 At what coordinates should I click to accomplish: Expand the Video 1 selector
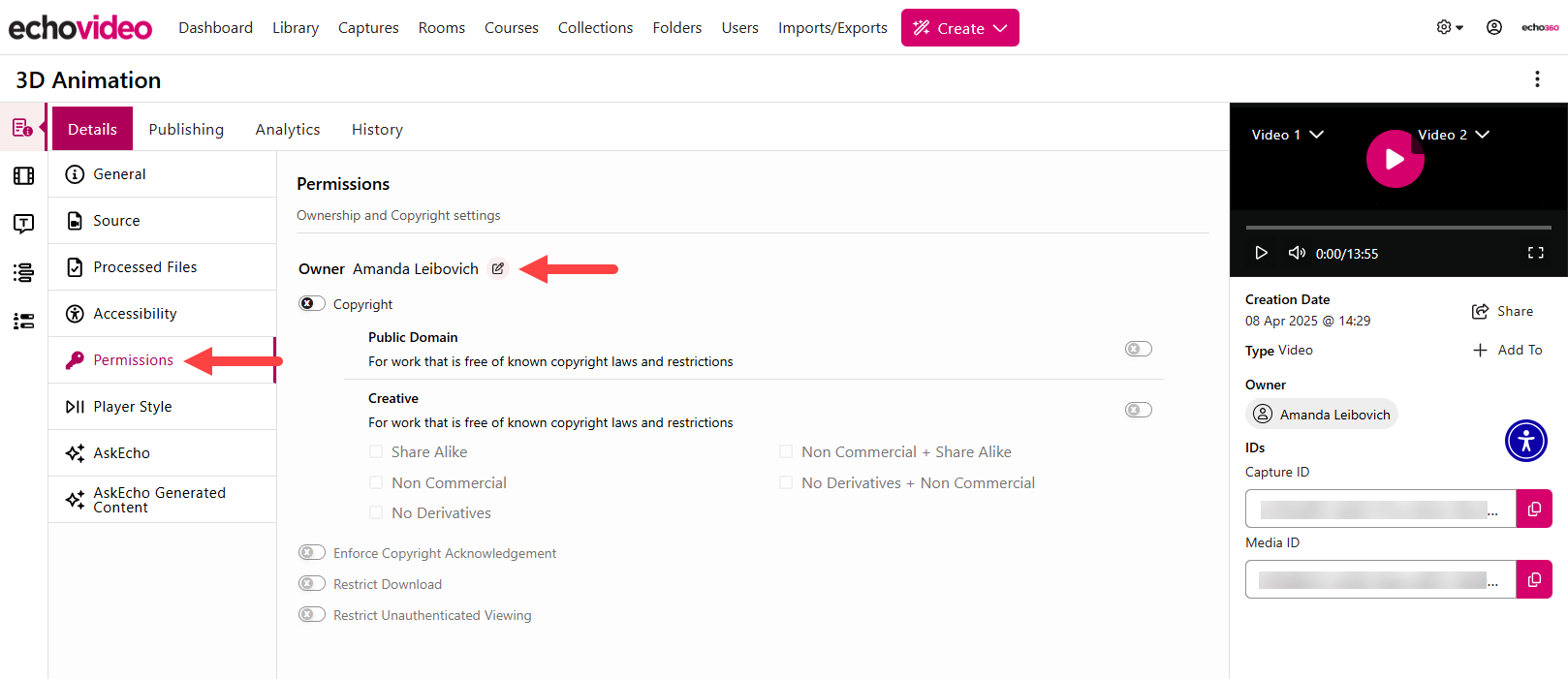click(x=1287, y=135)
